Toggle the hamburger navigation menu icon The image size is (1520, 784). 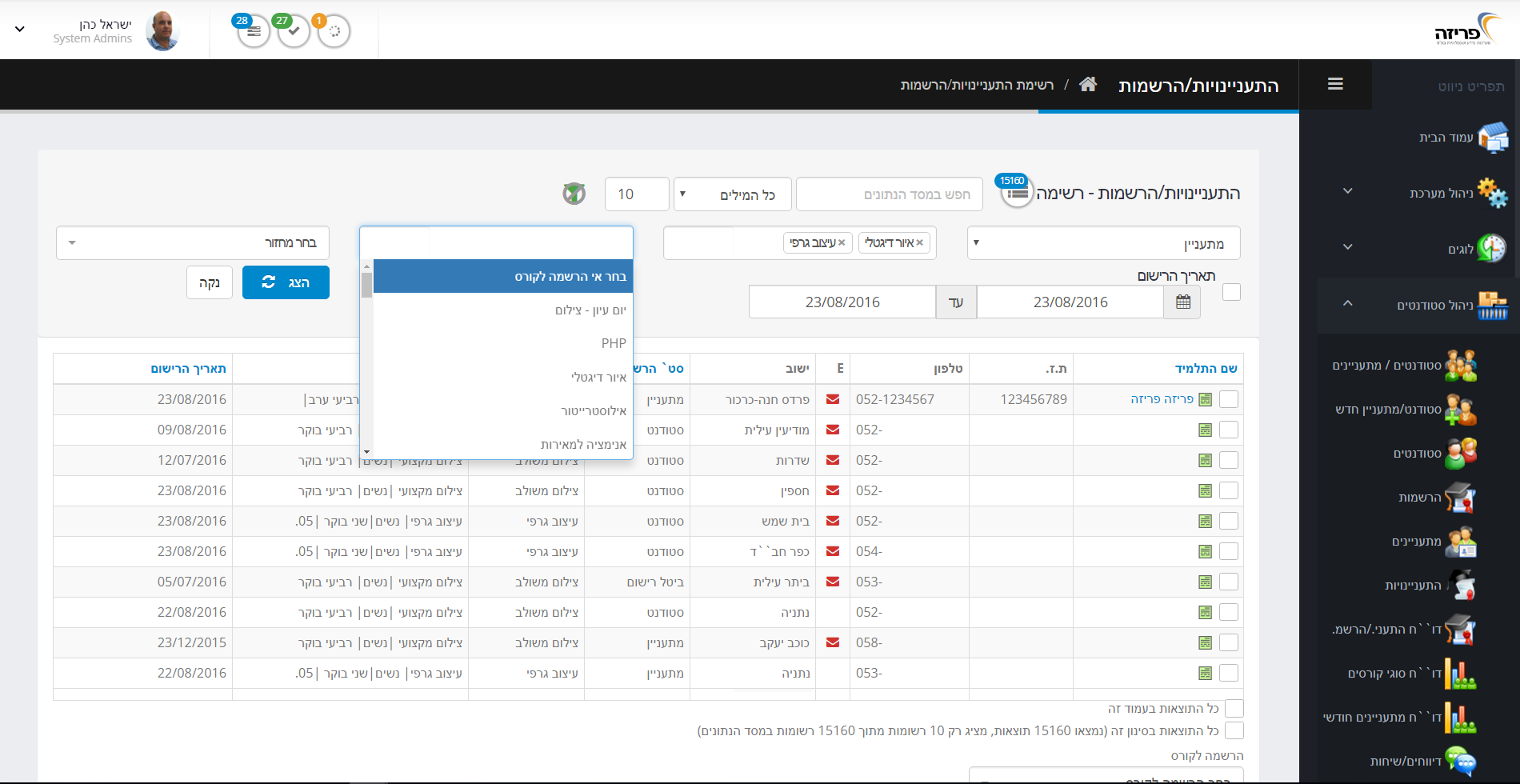tap(1335, 84)
